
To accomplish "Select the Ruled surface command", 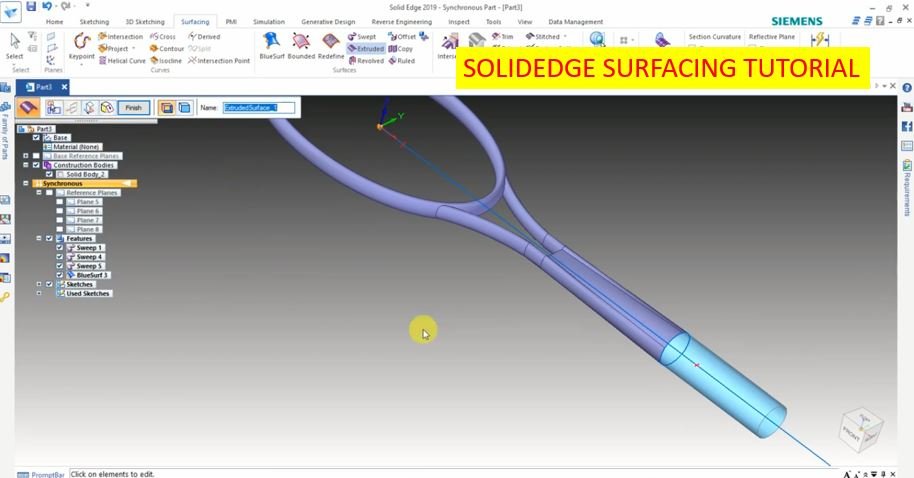I will tap(402, 61).
